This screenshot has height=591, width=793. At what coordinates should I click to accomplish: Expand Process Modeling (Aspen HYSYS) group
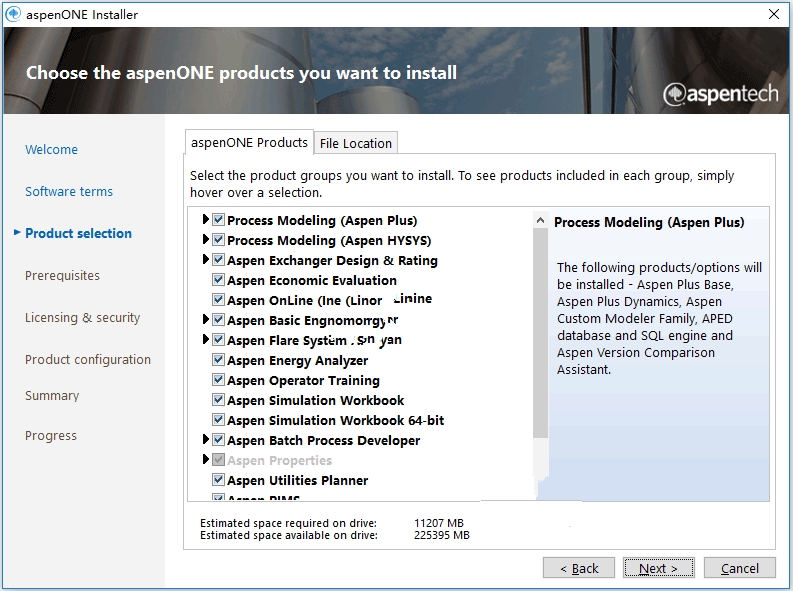(205, 239)
